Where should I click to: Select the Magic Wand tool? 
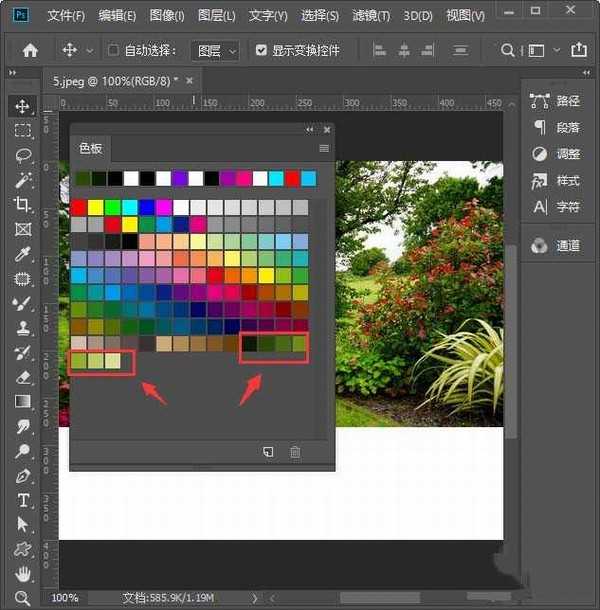tap(22, 180)
